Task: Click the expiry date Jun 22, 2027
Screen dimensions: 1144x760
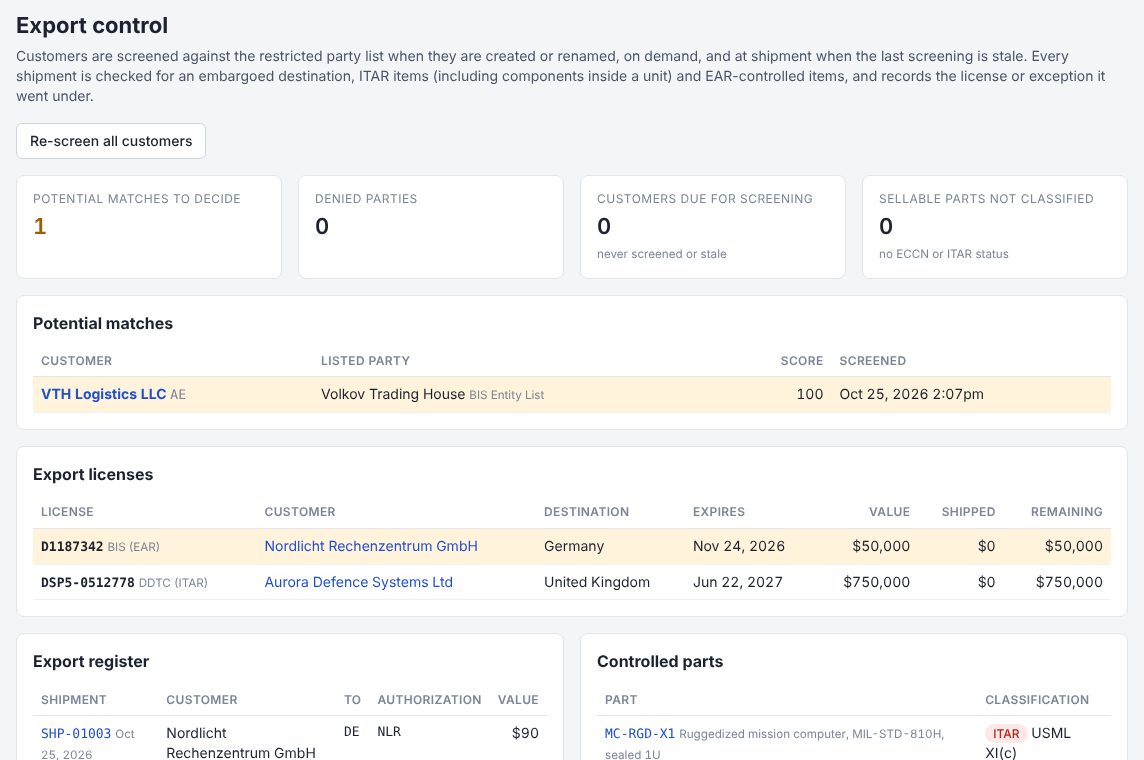Action: 738,582
